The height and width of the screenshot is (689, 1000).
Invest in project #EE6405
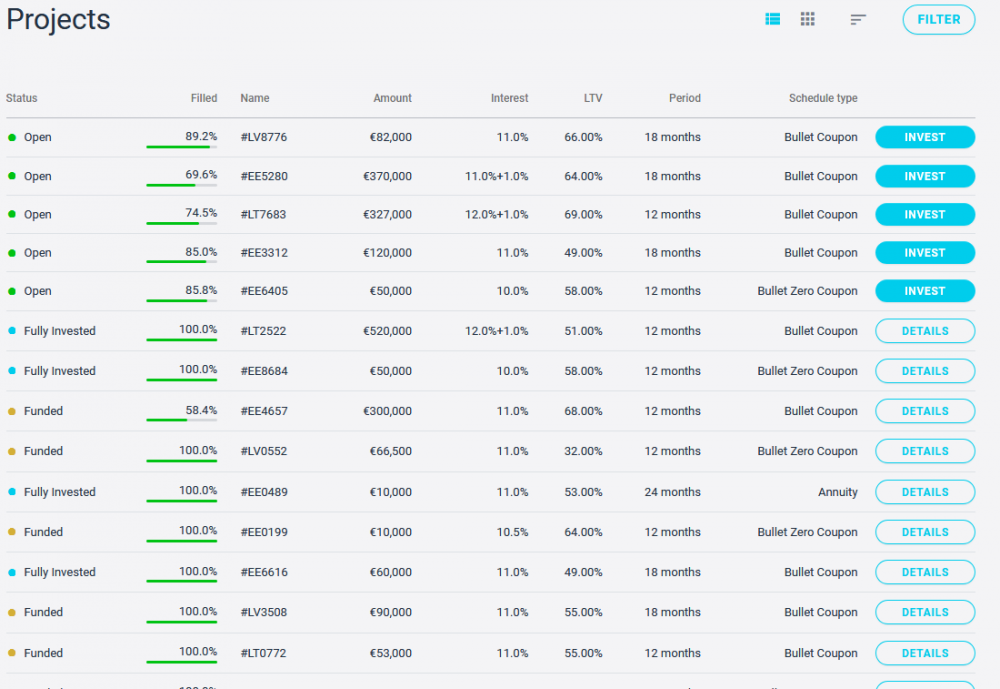[924, 291]
